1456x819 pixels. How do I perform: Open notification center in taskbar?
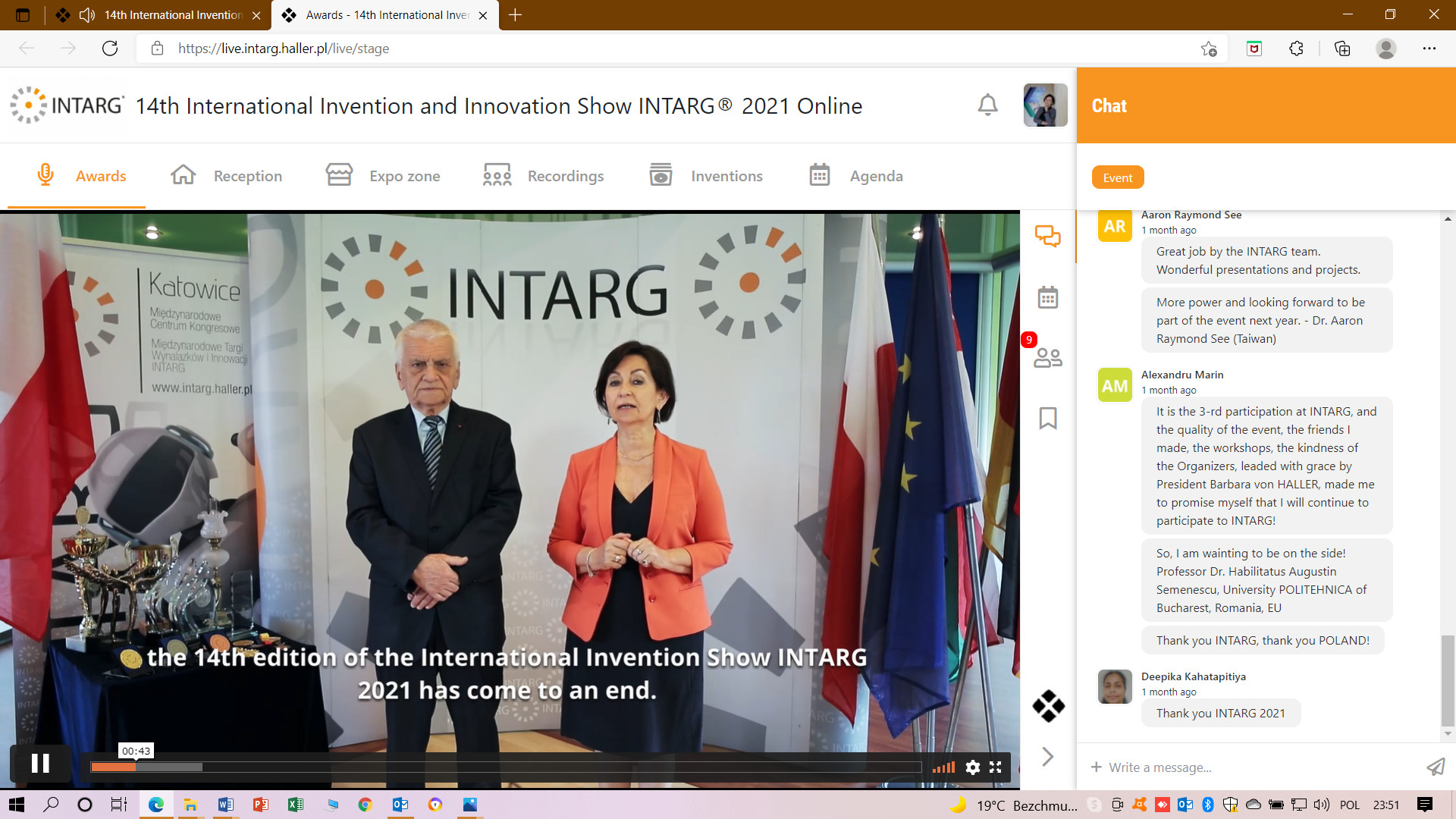[1425, 805]
